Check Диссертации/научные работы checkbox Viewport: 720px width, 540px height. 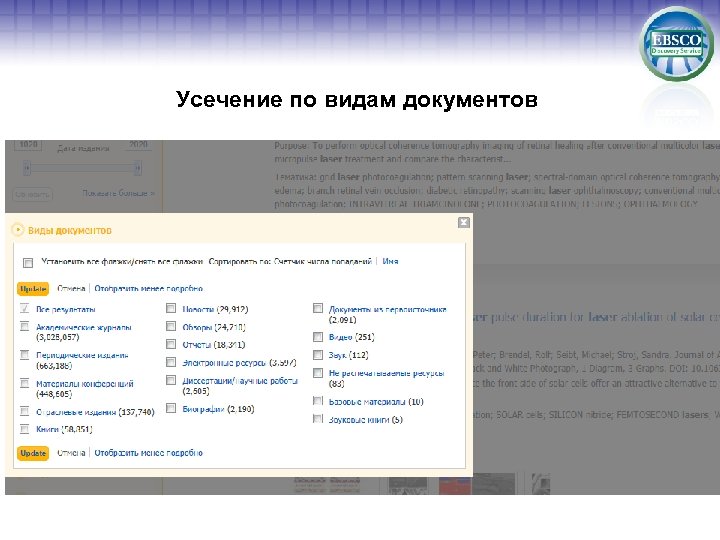[x=171, y=380]
